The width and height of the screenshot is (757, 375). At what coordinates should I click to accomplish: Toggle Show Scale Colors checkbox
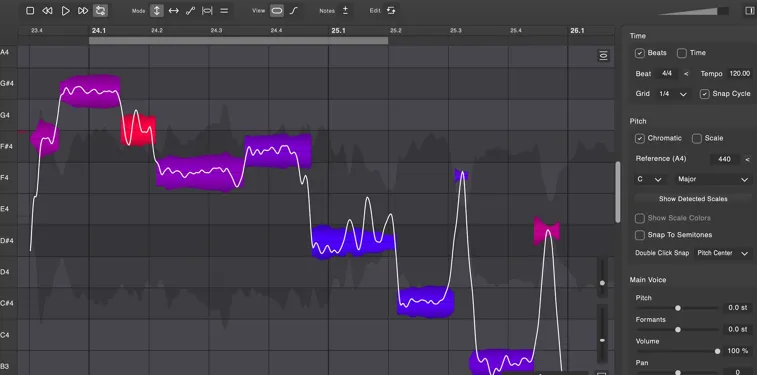[640, 218]
